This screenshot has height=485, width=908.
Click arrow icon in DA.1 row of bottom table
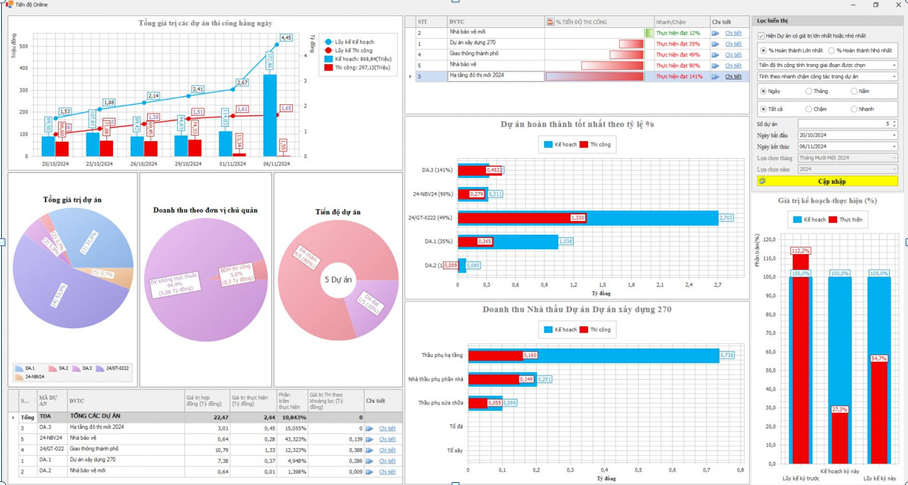369,460
